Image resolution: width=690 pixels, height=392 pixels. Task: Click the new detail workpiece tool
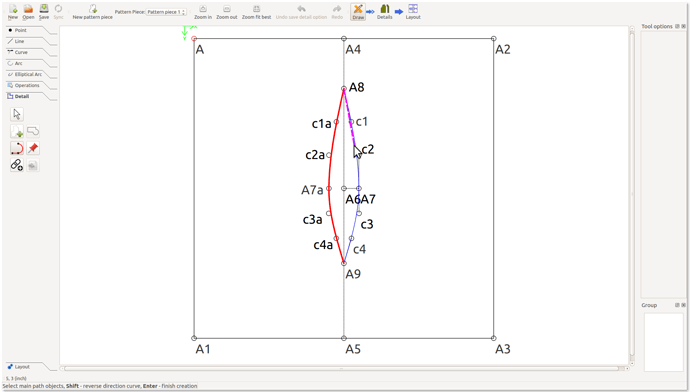click(x=17, y=131)
